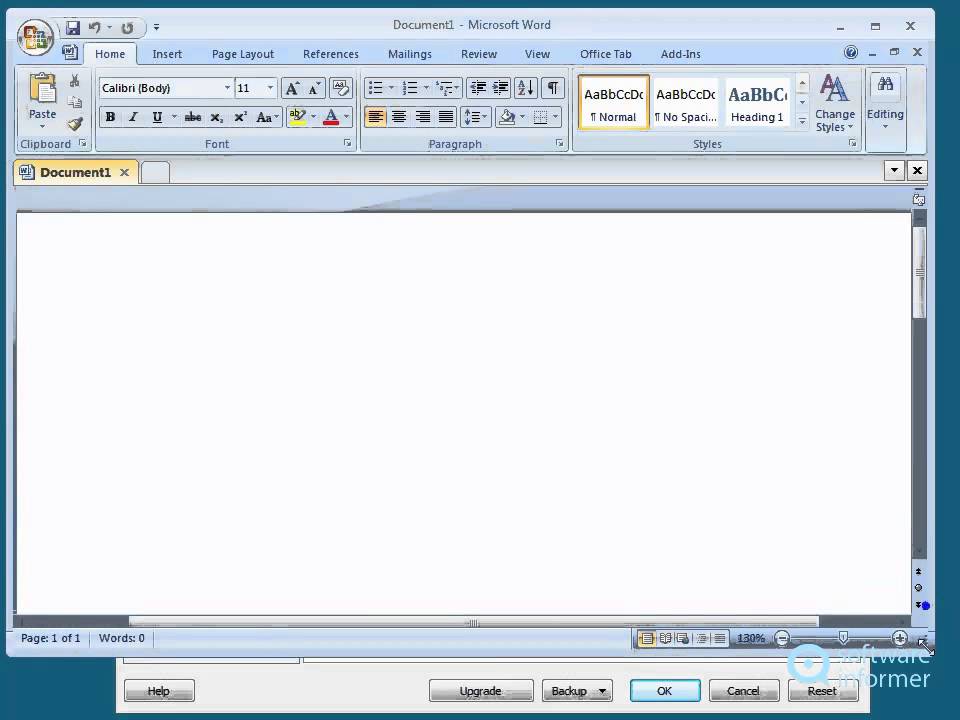Open line spacing options

pos(475,117)
